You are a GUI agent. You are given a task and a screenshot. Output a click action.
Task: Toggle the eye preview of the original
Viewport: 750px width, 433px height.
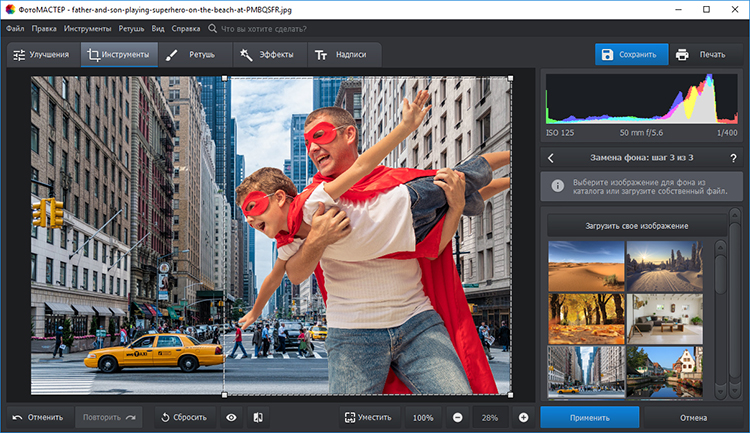pos(231,417)
